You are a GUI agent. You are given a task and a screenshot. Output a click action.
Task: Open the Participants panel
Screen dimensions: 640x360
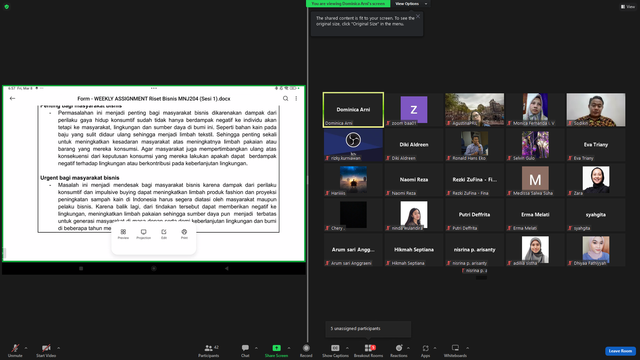click(209, 350)
